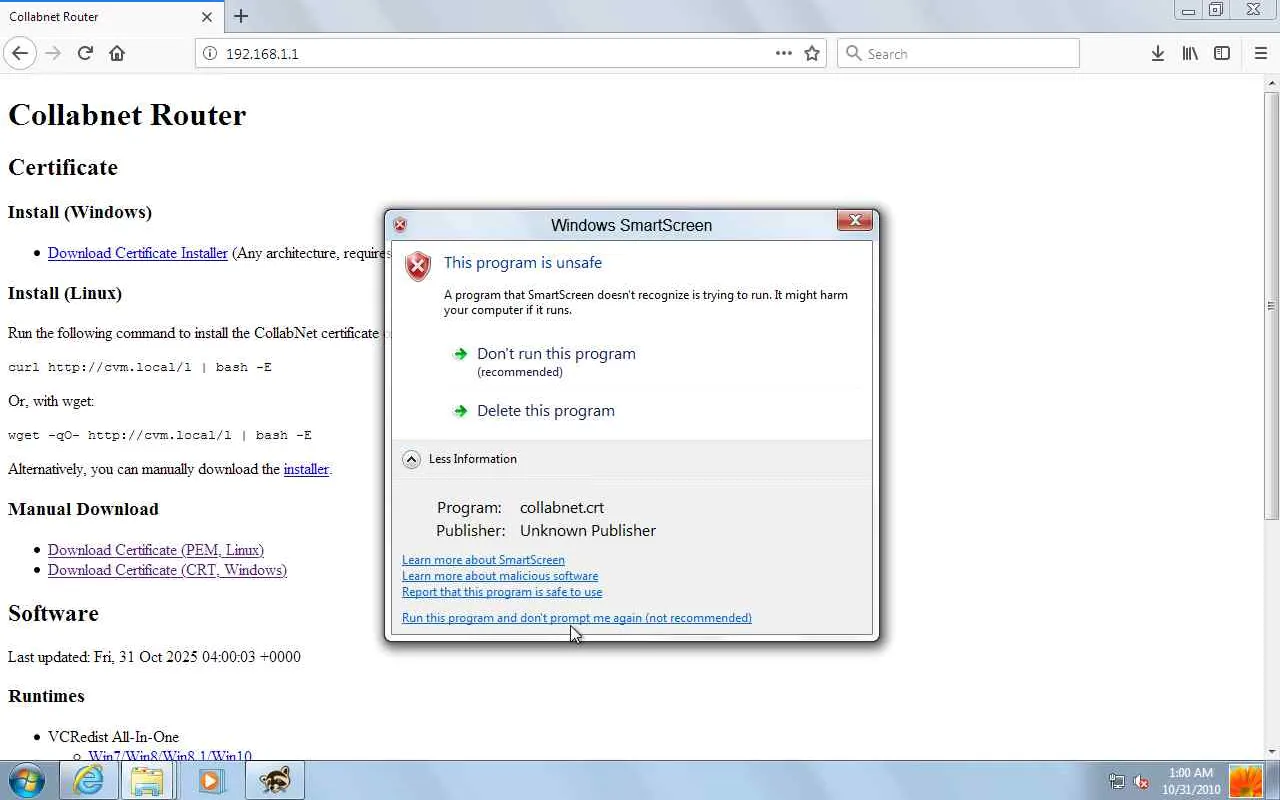Viewport: 1280px width, 800px height.
Task: Click the page scrollbar down arrow
Action: (1271, 751)
